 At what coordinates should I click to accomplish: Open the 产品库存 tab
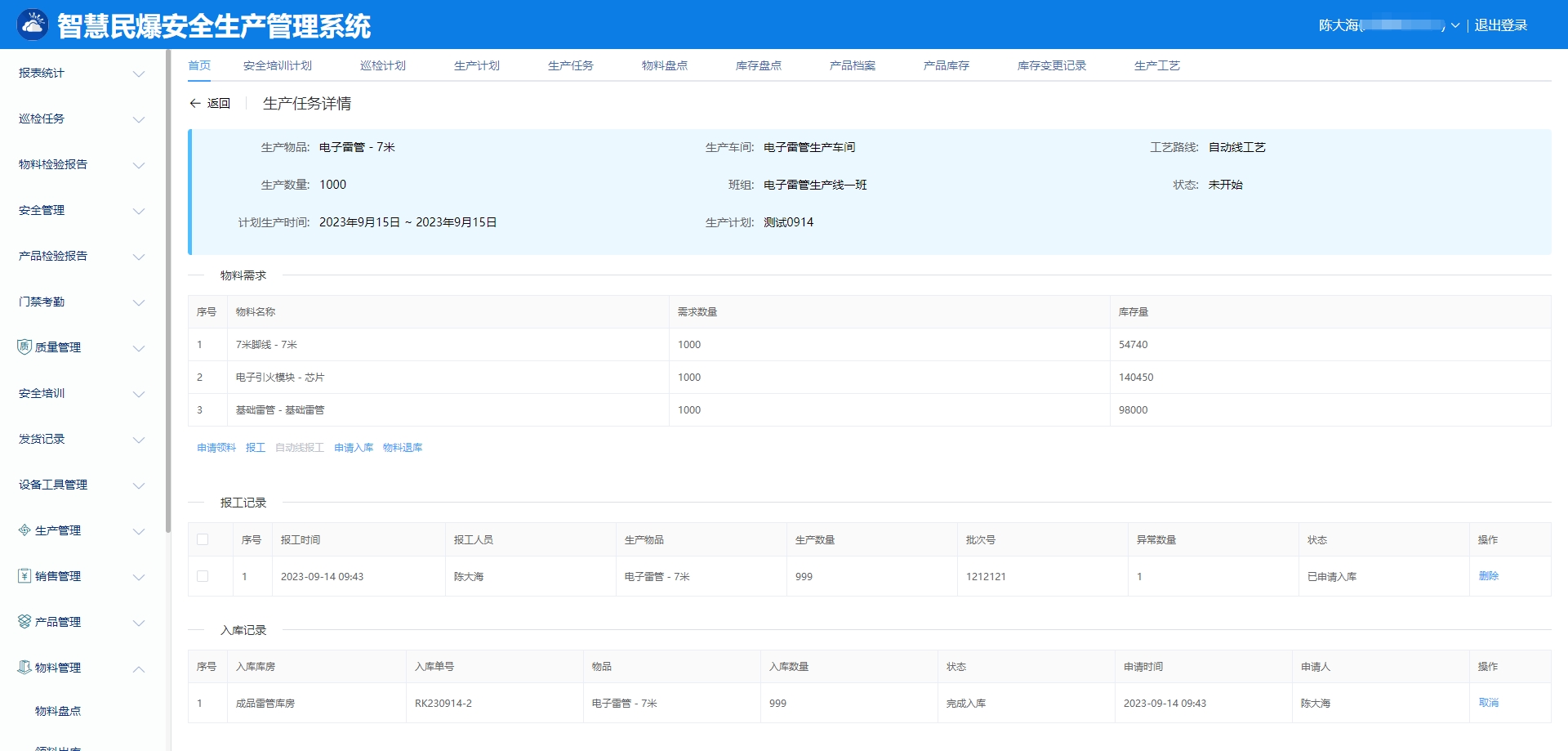point(947,65)
